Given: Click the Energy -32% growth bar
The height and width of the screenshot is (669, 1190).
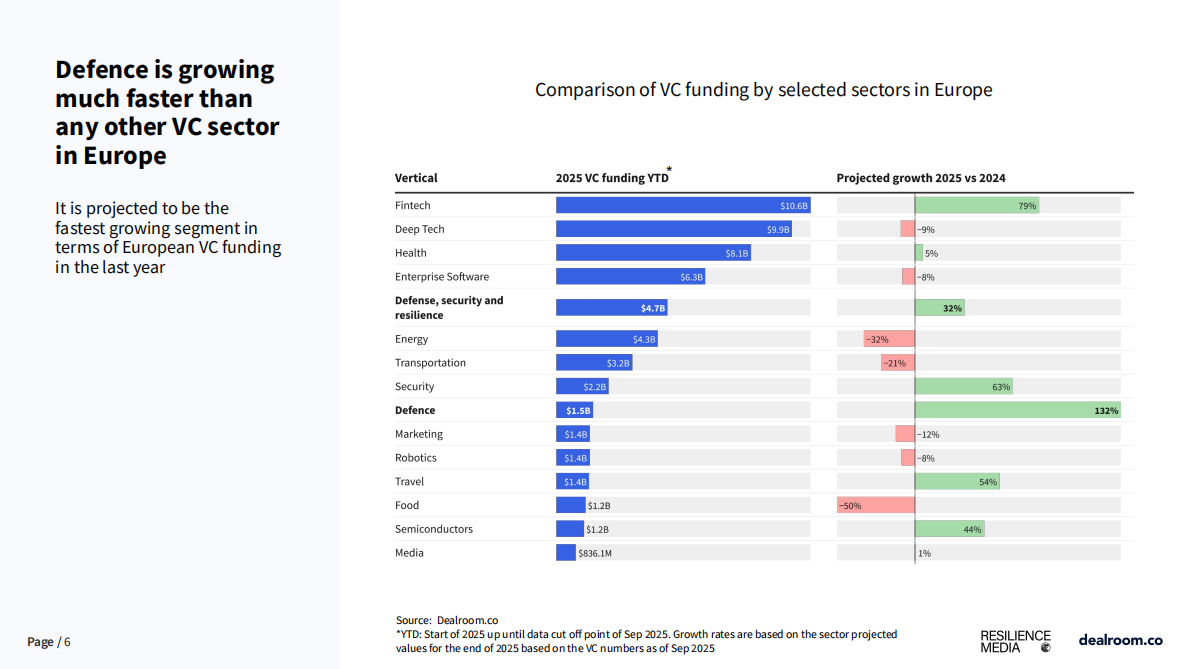Looking at the screenshot, I should [x=889, y=339].
